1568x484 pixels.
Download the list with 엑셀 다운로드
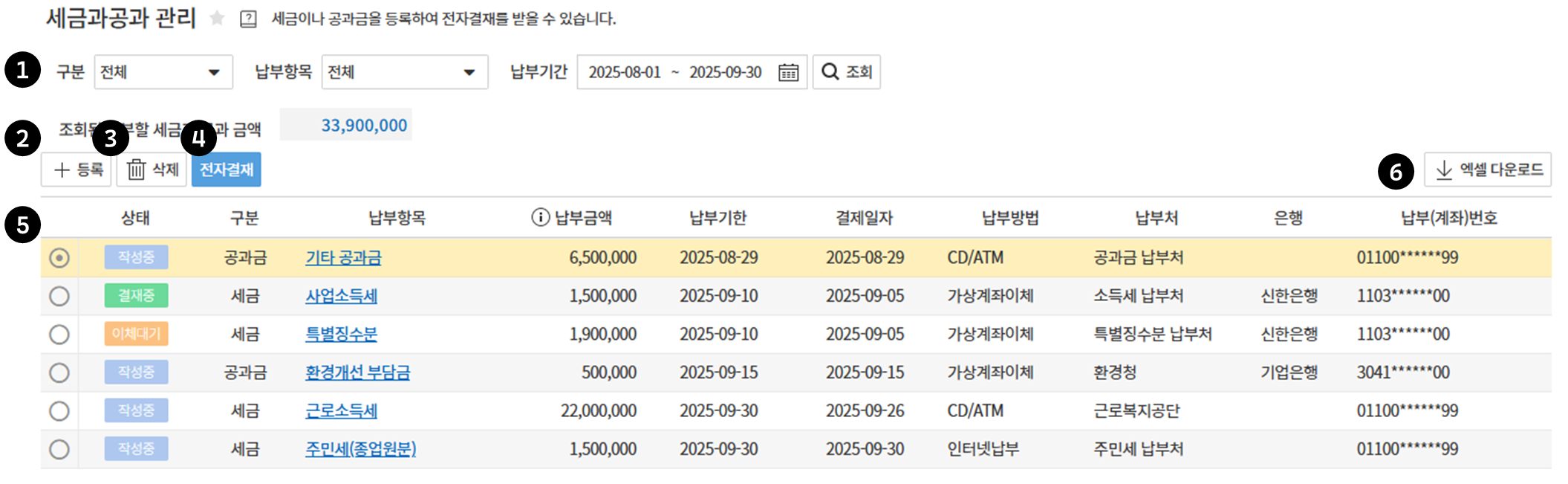click(x=1487, y=170)
